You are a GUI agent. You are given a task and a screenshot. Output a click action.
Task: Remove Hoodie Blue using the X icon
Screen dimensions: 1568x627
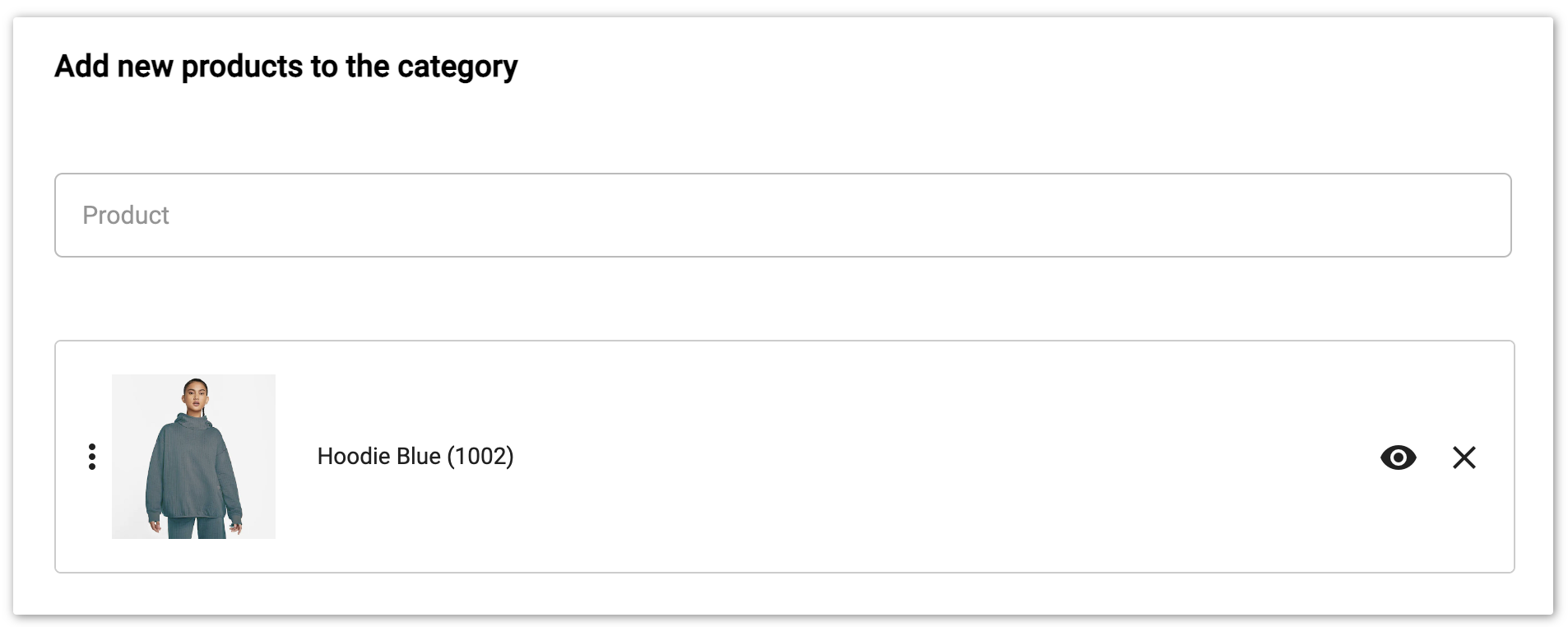(x=1464, y=457)
